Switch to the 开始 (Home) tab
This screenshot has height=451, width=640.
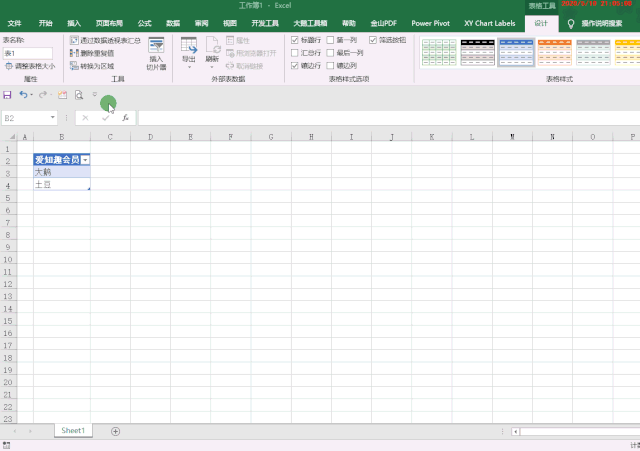coord(45,23)
